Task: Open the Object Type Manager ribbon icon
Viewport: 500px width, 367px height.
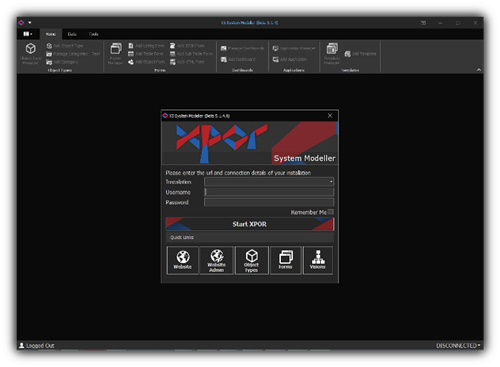Action: 31,53
